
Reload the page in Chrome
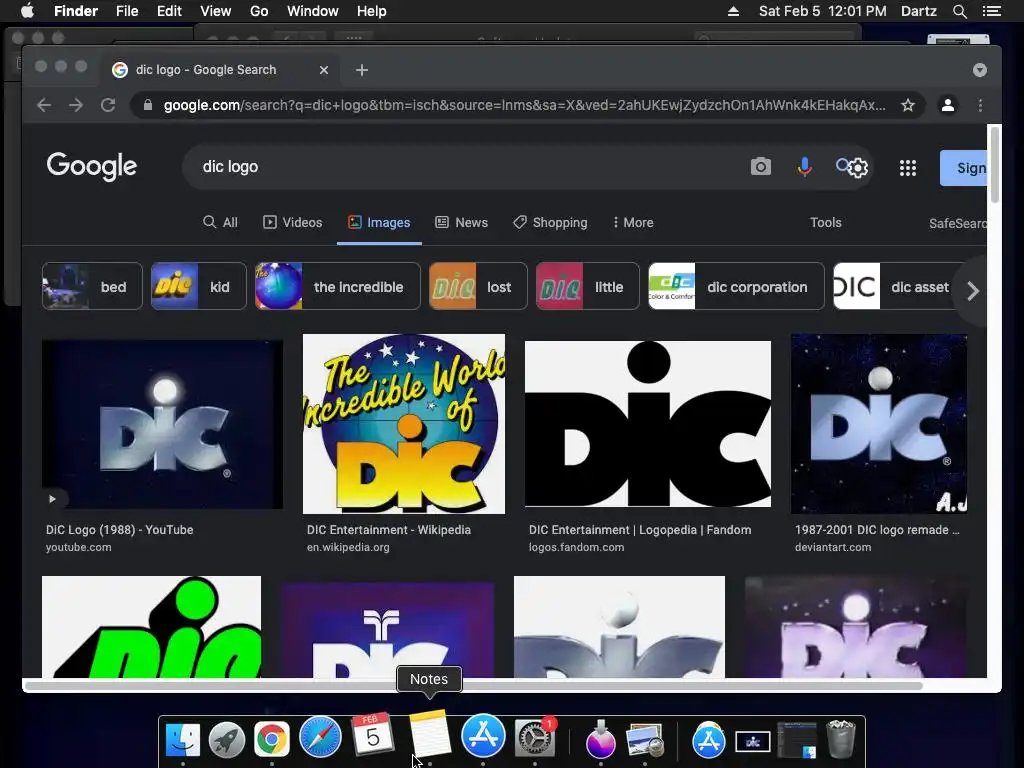click(x=108, y=105)
